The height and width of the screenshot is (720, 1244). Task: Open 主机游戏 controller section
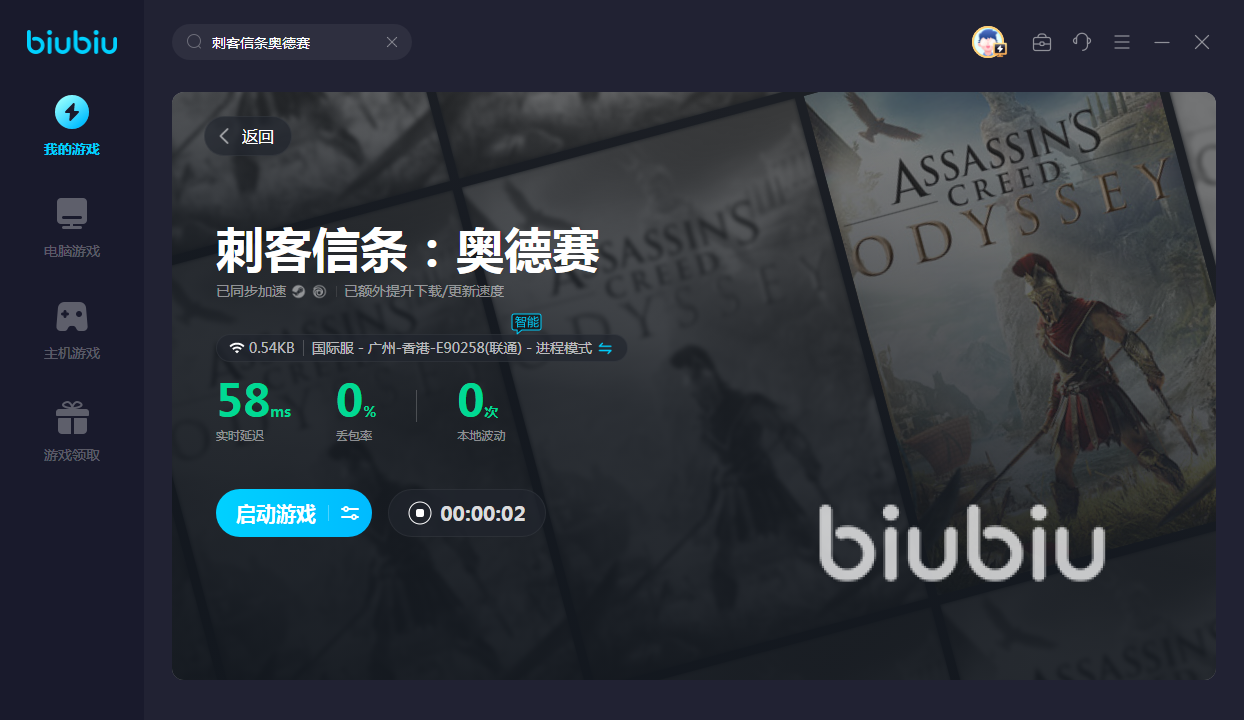(x=72, y=330)
